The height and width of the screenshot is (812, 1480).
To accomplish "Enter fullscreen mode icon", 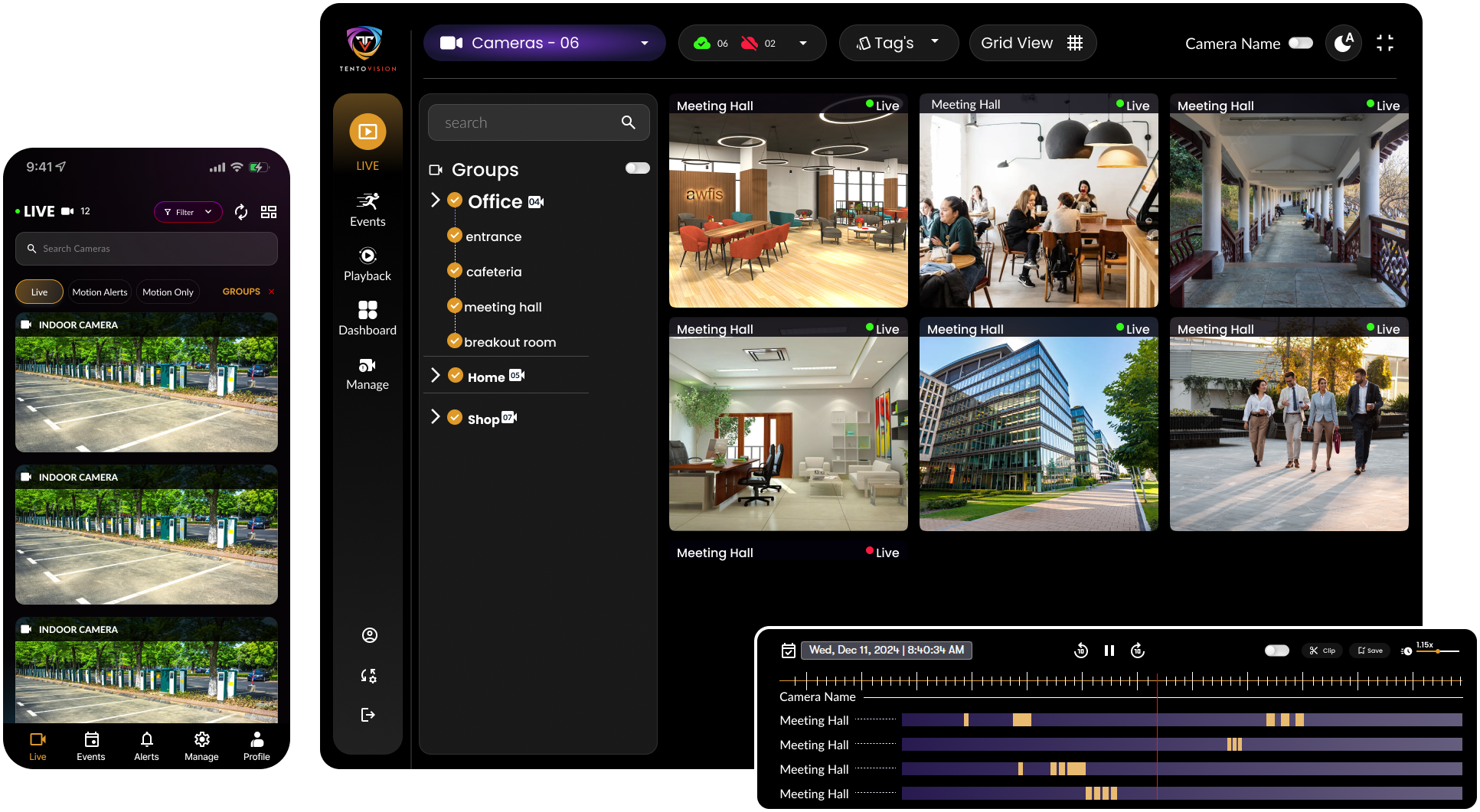I will 1384,44.
